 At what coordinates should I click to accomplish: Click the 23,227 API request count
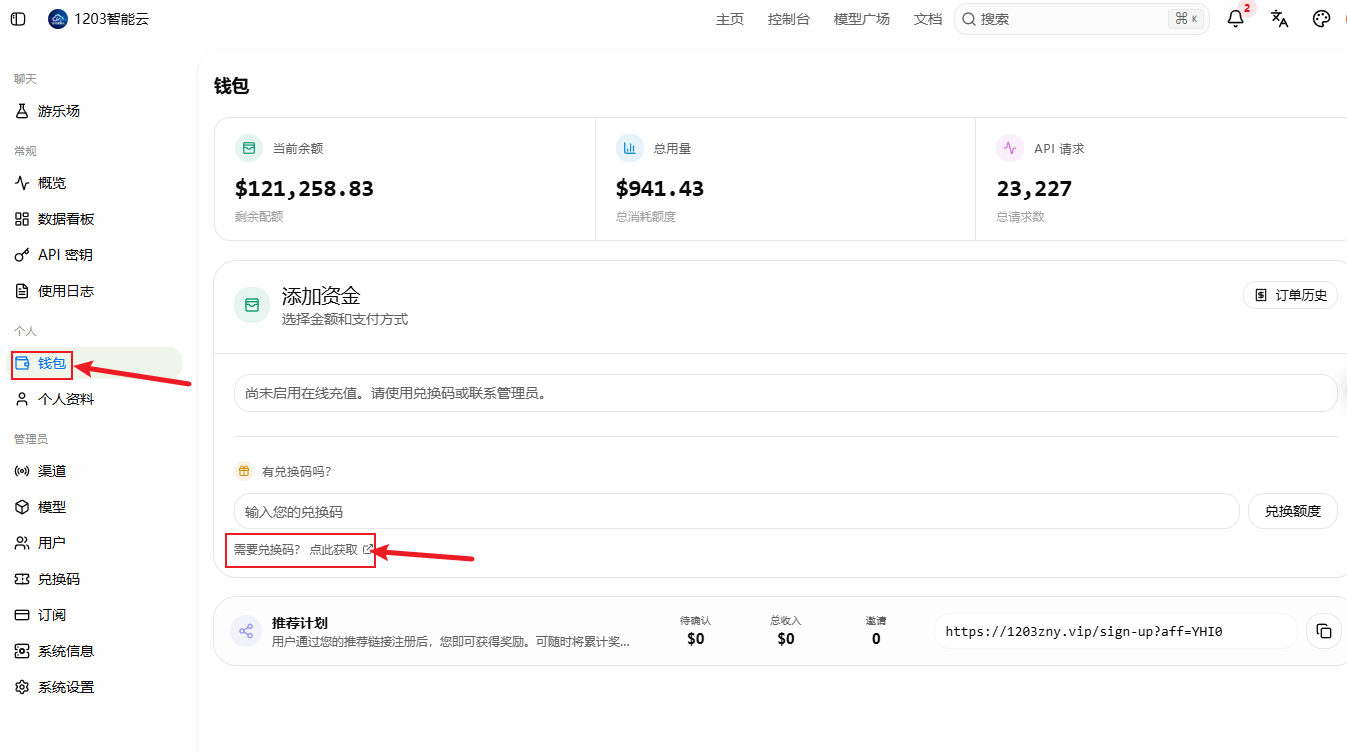coord(1034,188)
